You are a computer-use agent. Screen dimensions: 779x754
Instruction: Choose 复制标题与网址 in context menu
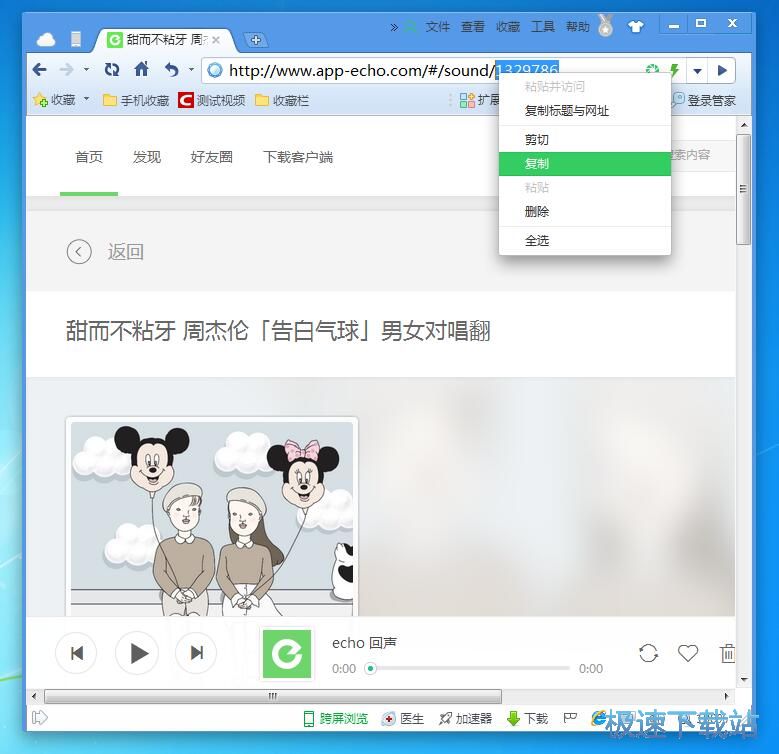(585, 111)
